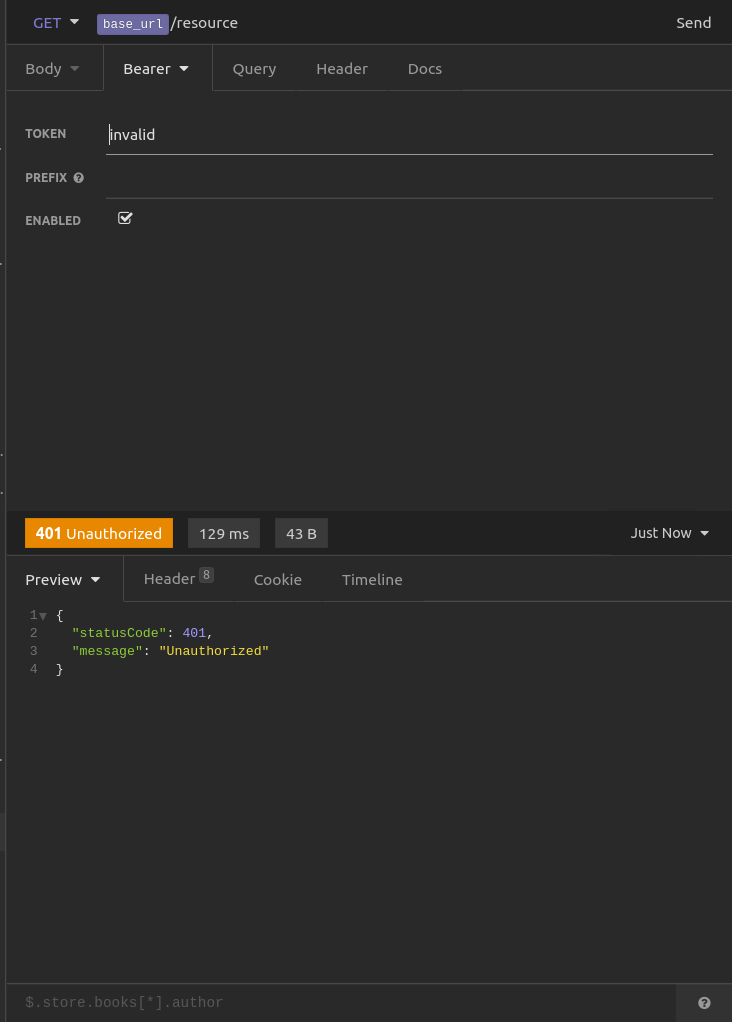Open the GET method dropdown

pyautogui.click(x=55, y=23)
